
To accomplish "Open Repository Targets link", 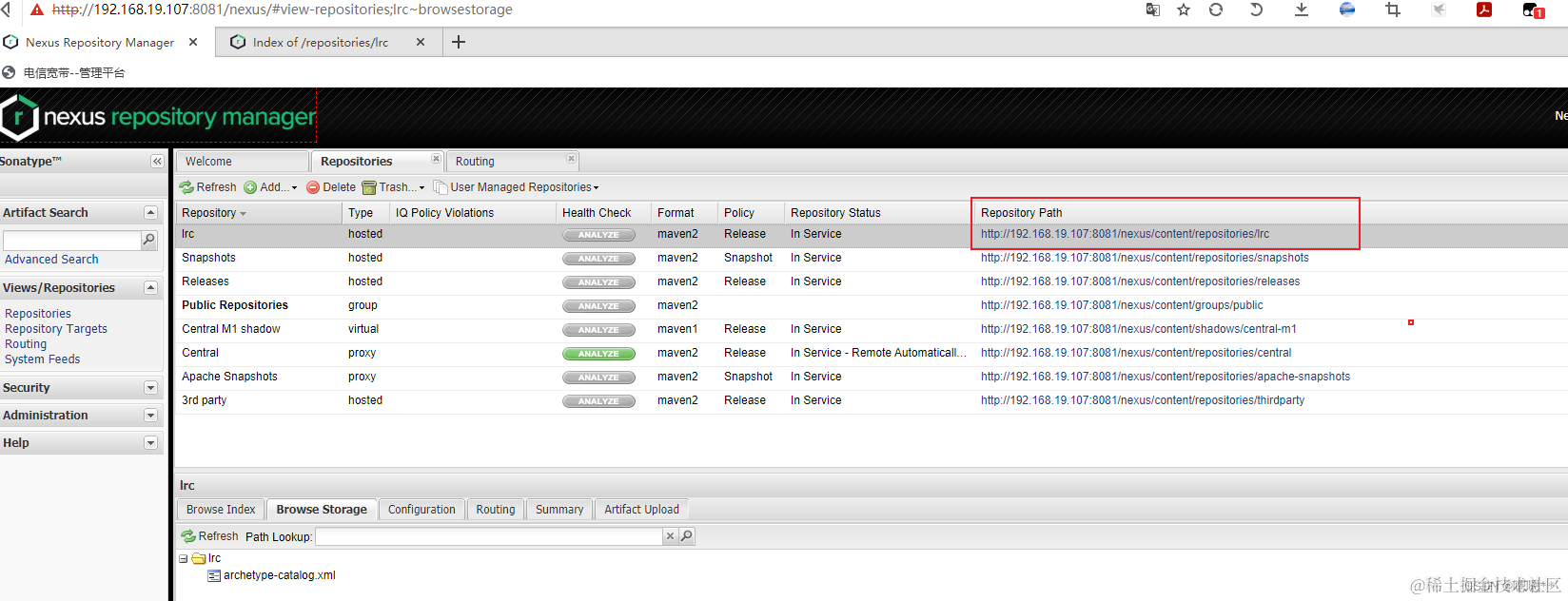I will coord(56,328).
